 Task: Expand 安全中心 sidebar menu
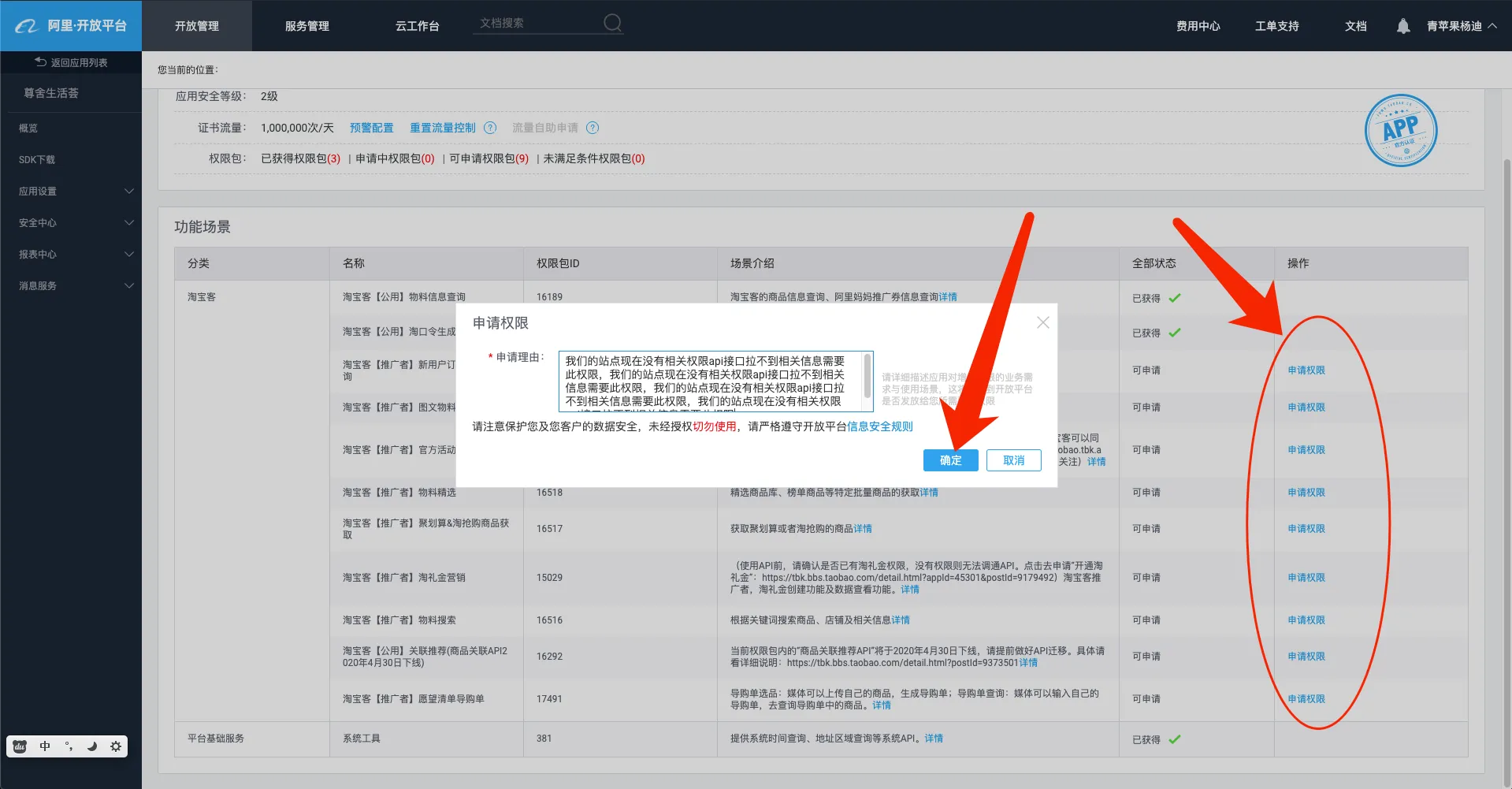71,223
